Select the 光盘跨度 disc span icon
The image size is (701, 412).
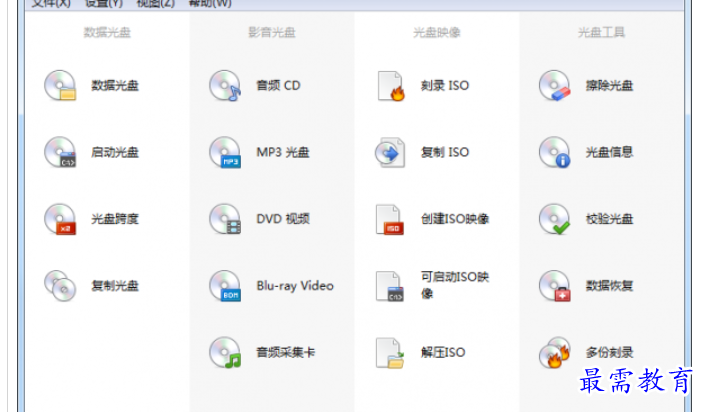(x=60, y=219)
